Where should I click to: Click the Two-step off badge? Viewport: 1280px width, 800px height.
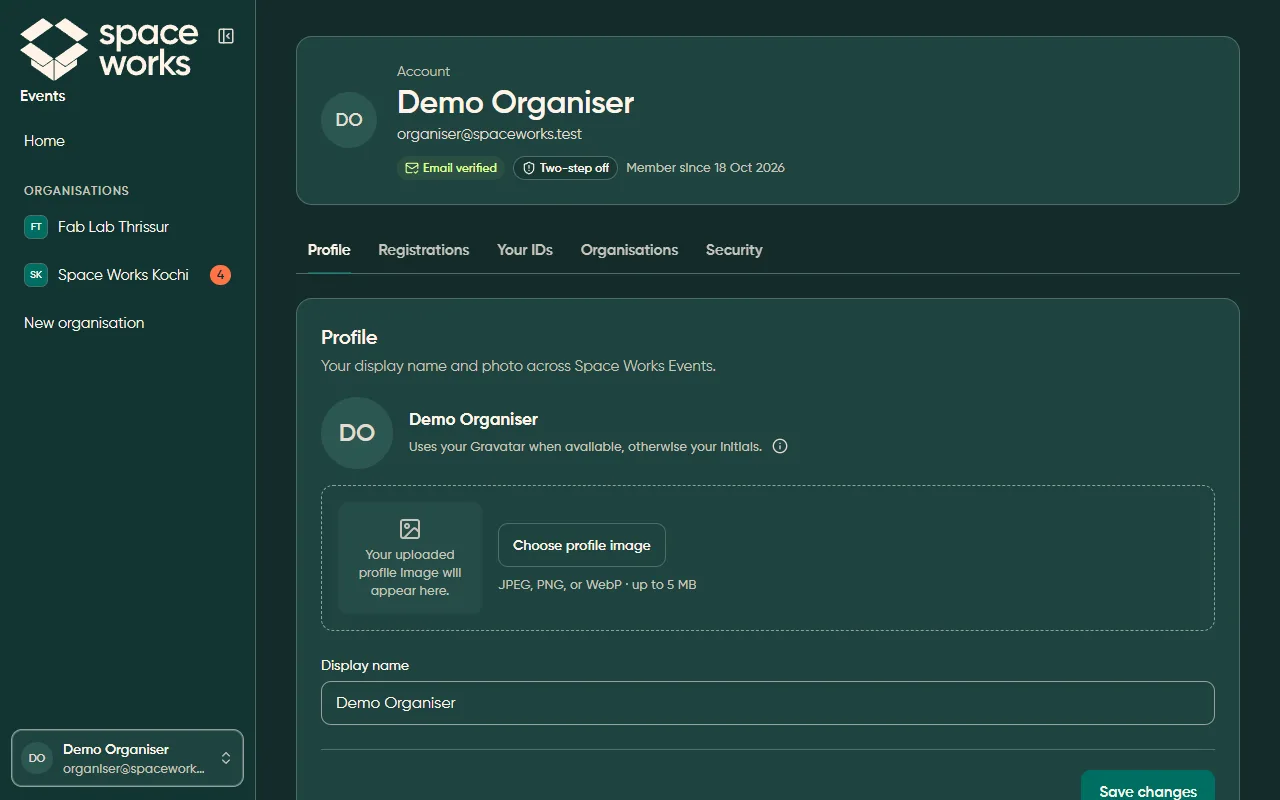566,168
